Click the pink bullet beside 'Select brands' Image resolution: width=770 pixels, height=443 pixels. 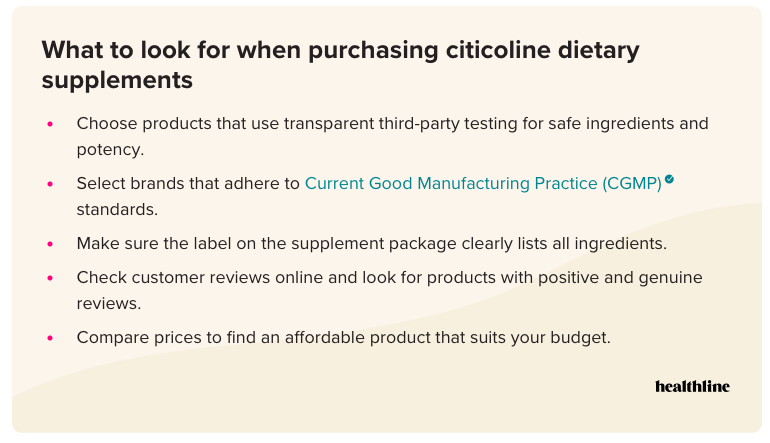[50, 184]
